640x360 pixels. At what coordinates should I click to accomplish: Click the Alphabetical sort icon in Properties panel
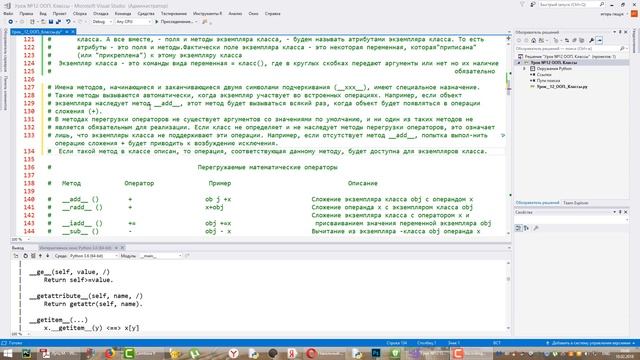click(x=526, y=228)
